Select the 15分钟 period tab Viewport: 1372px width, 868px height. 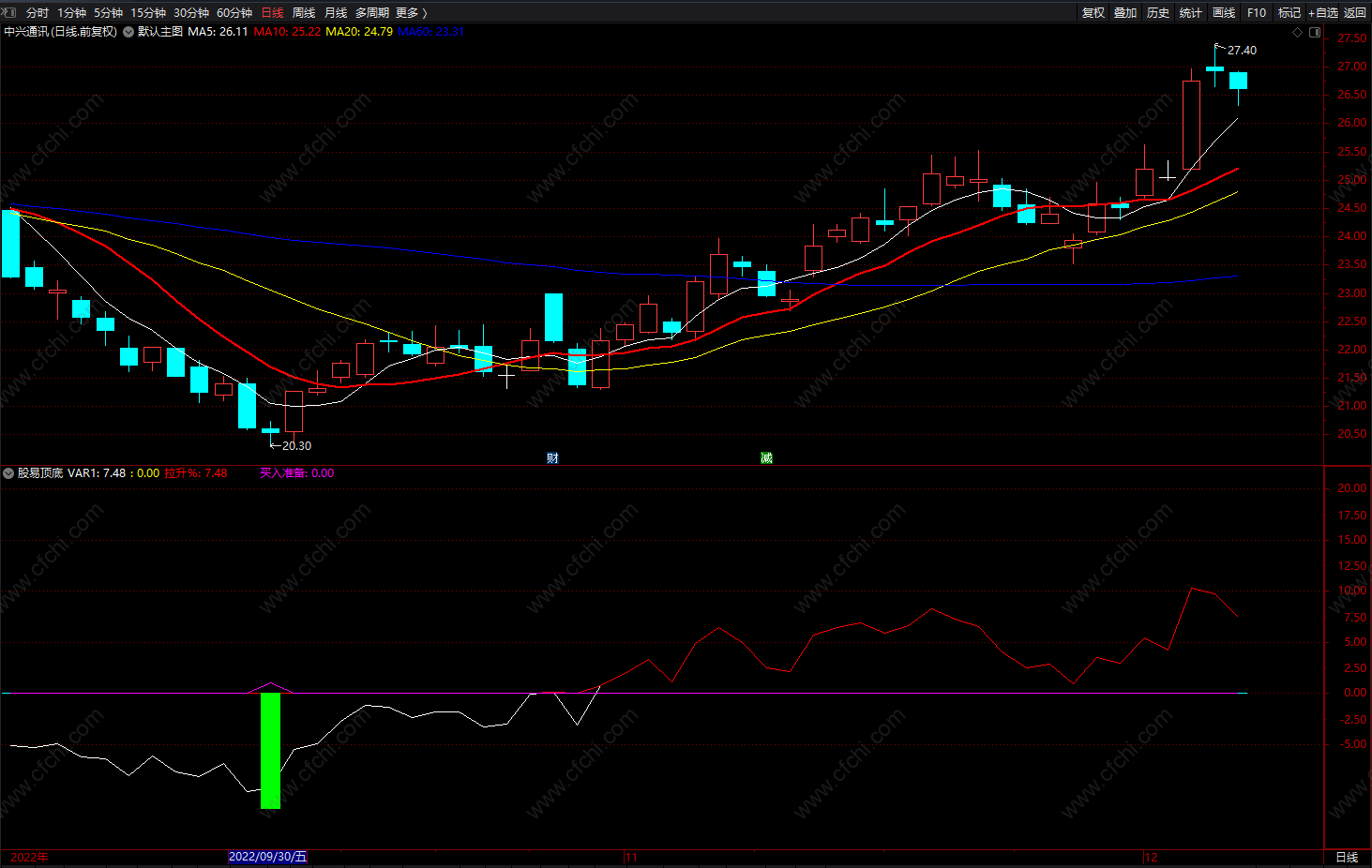[x=148, y=12]
